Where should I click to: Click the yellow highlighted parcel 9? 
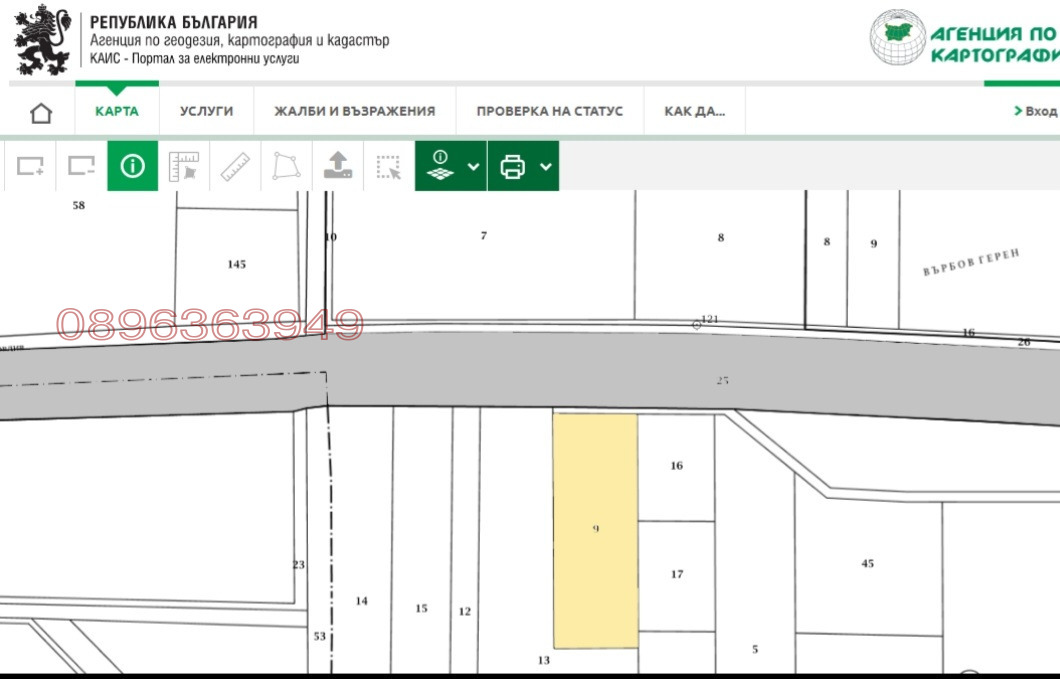(x=595, y=530)
